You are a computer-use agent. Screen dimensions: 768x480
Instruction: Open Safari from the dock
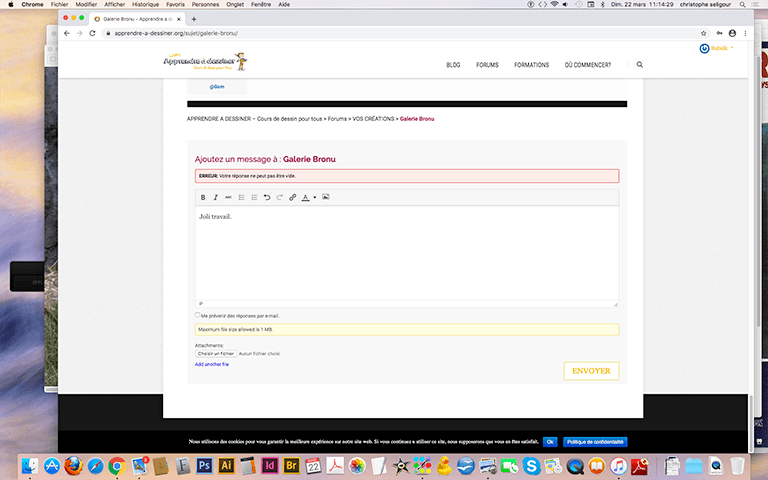coord(96,466)
